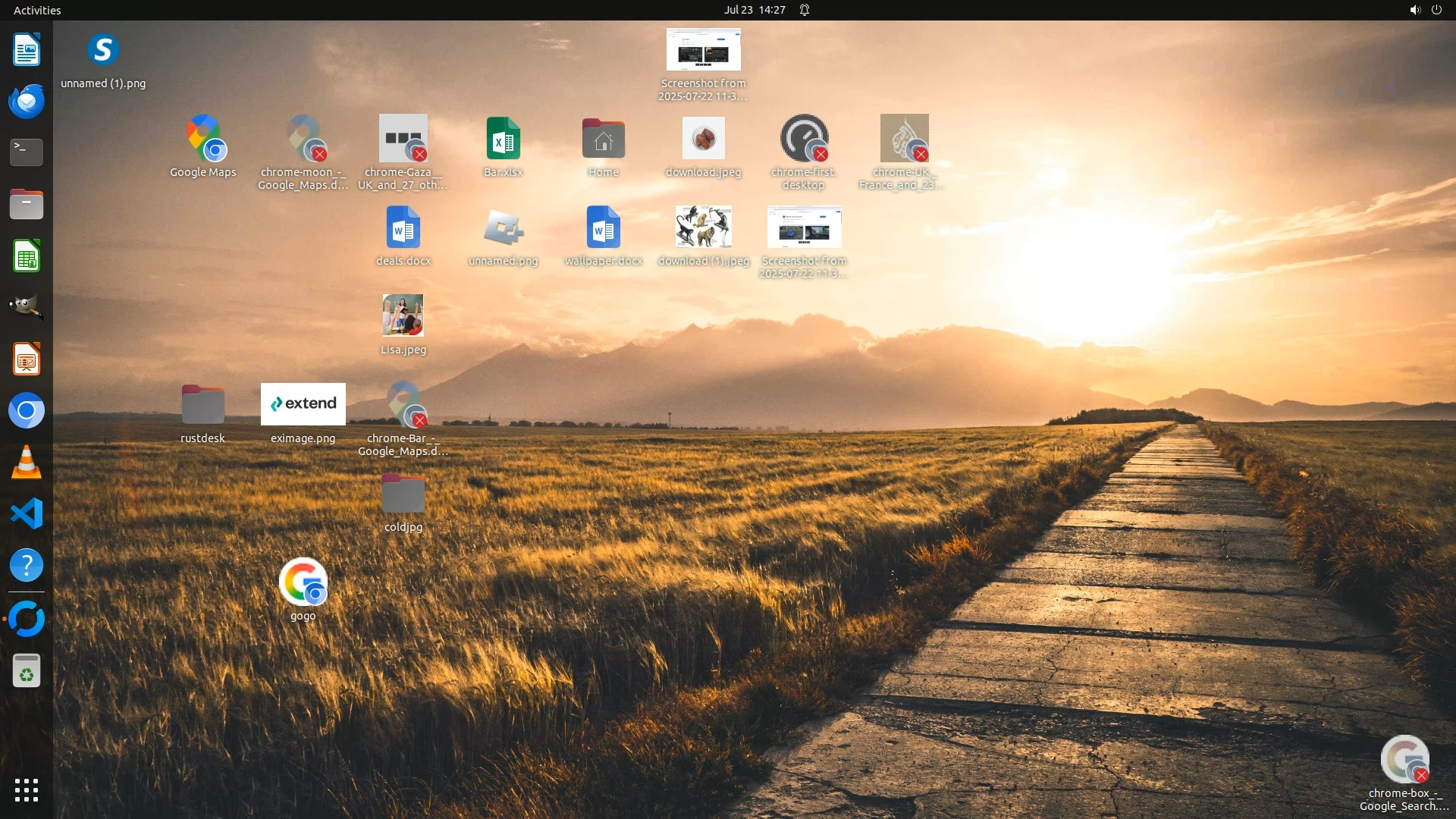Open the Activities overview
1456x819 pixels.
point(37,10)
